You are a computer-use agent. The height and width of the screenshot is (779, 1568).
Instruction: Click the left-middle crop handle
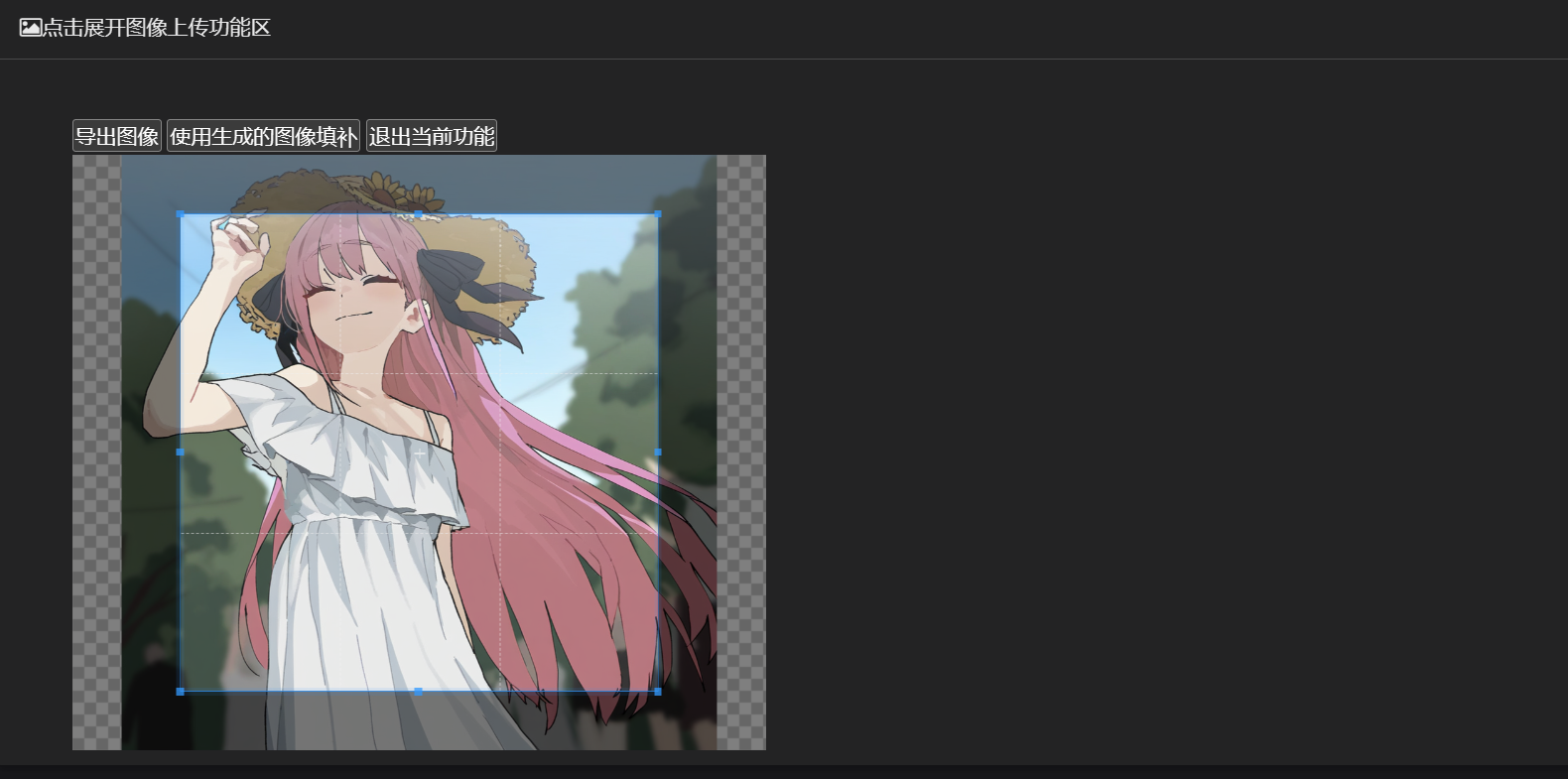tap(180, 453)
